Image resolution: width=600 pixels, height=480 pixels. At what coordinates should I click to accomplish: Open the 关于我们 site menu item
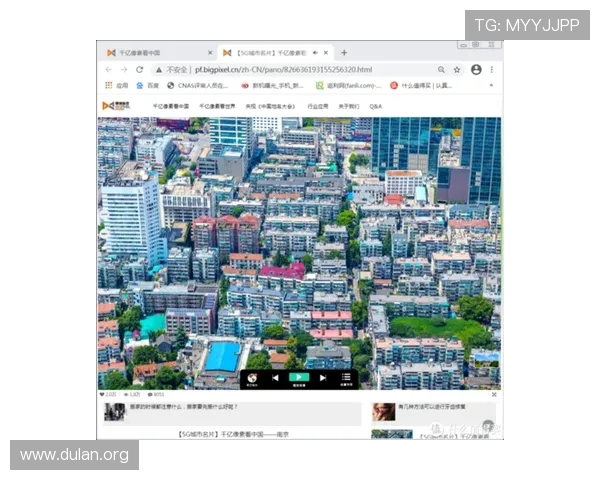349,106
